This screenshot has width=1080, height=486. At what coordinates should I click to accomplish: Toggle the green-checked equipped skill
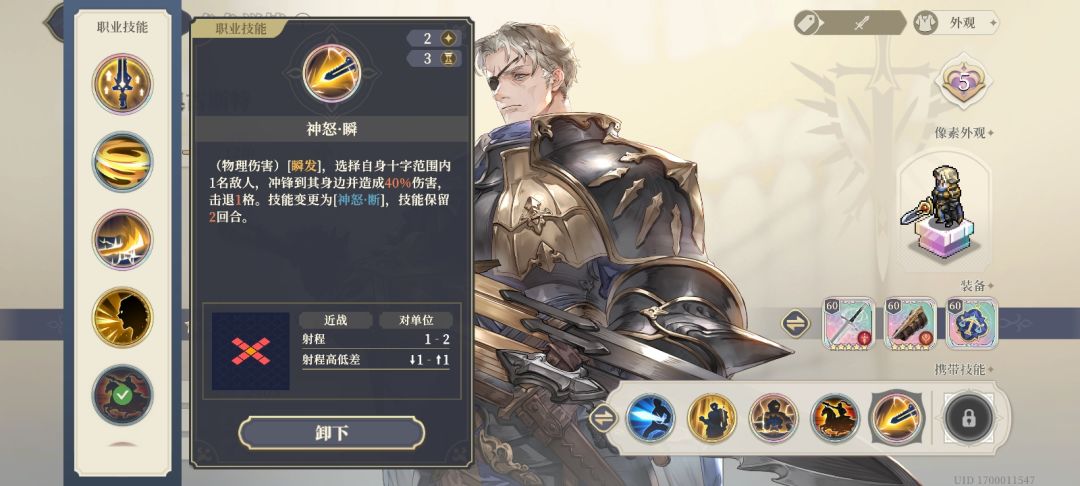123,394
